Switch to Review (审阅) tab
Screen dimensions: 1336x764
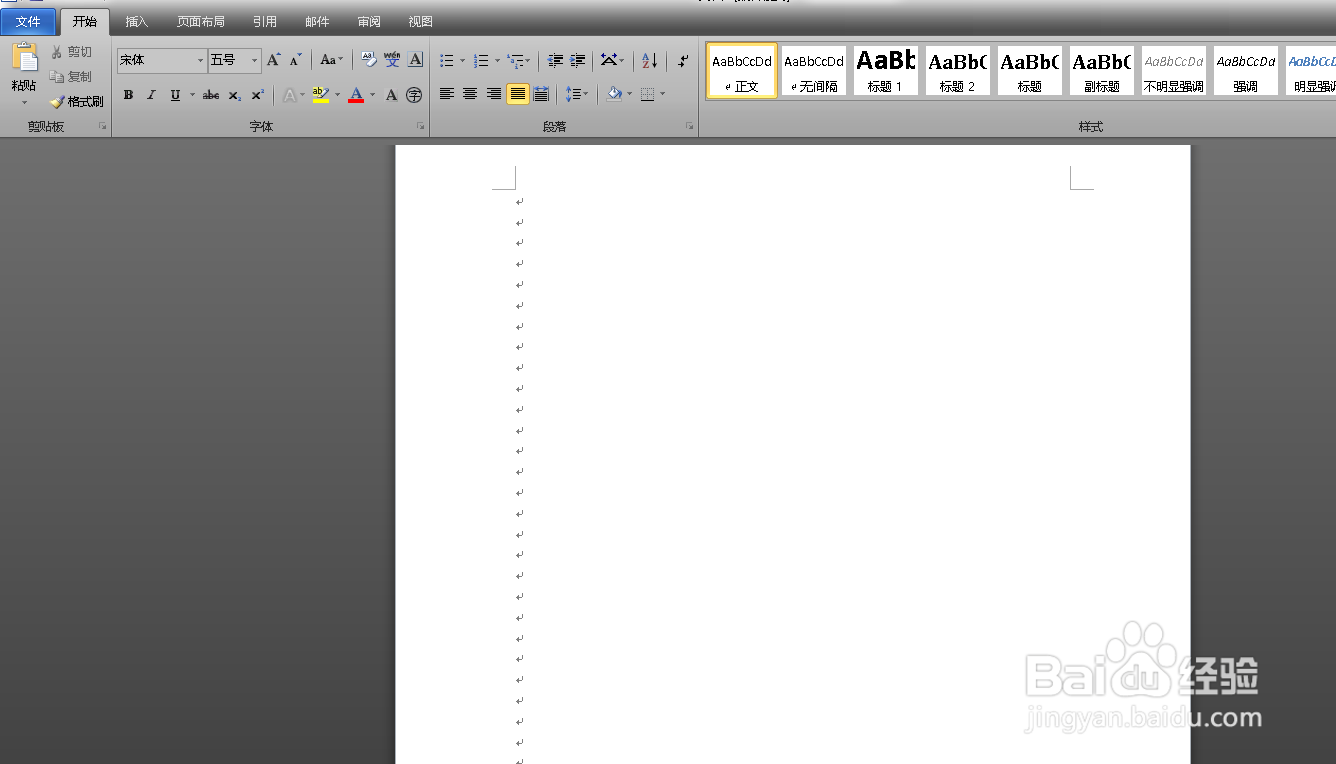tap(369, 21)
